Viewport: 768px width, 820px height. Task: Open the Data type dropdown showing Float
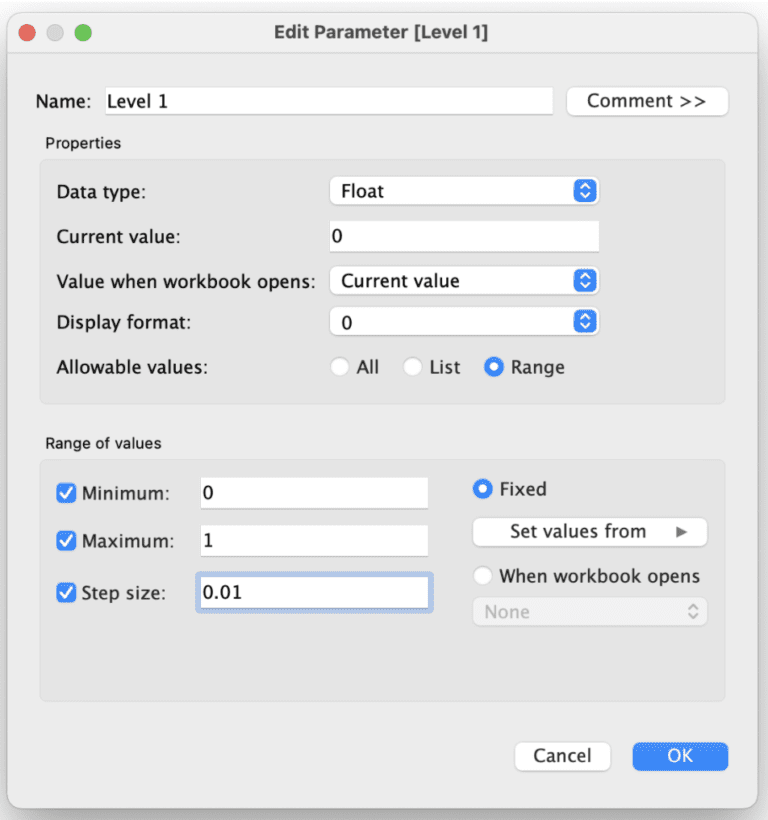[x=463, y=190]
